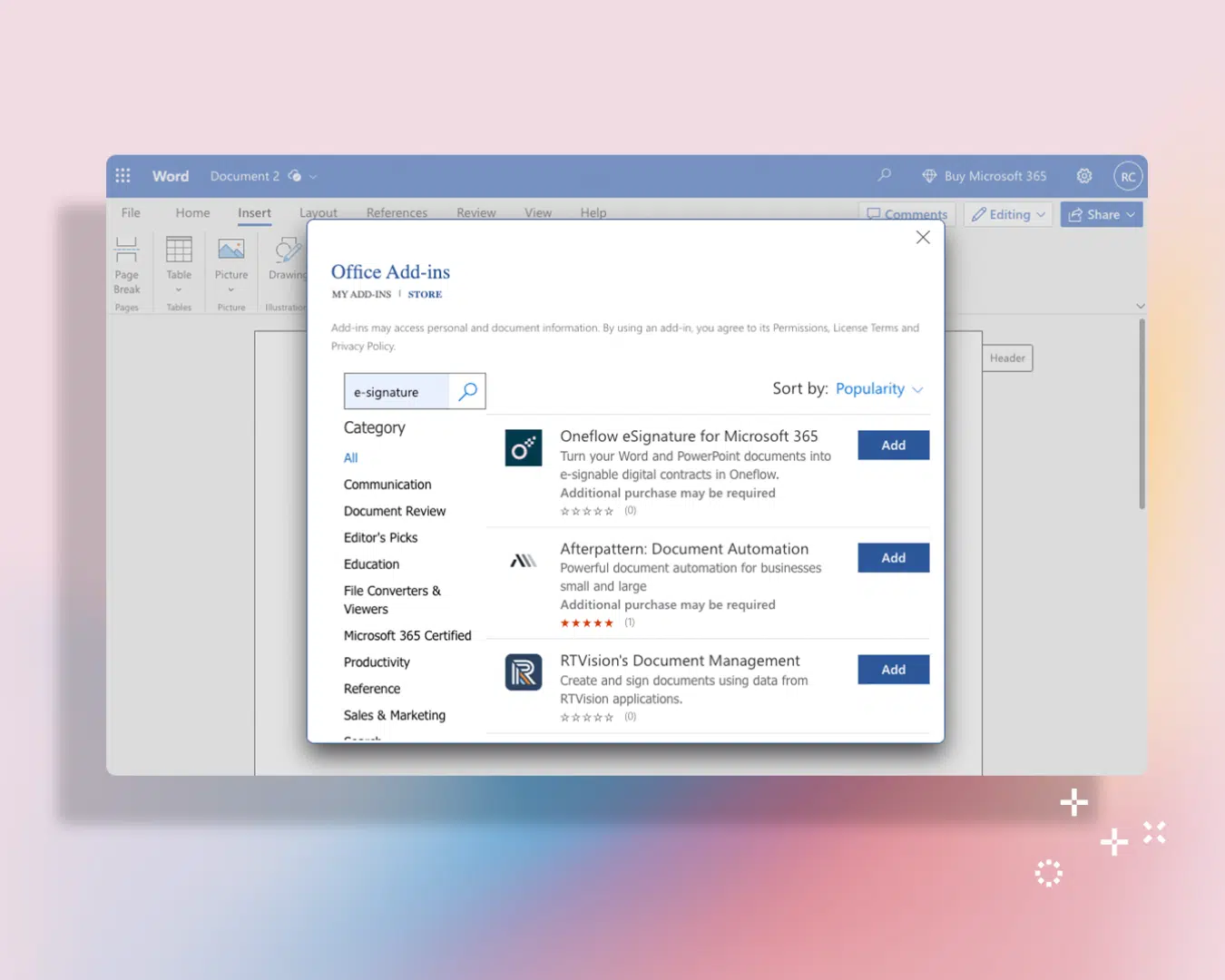Open the app launcher grid icon
The width and height of the screenshot is (1225, 980).
coord(123,176)
